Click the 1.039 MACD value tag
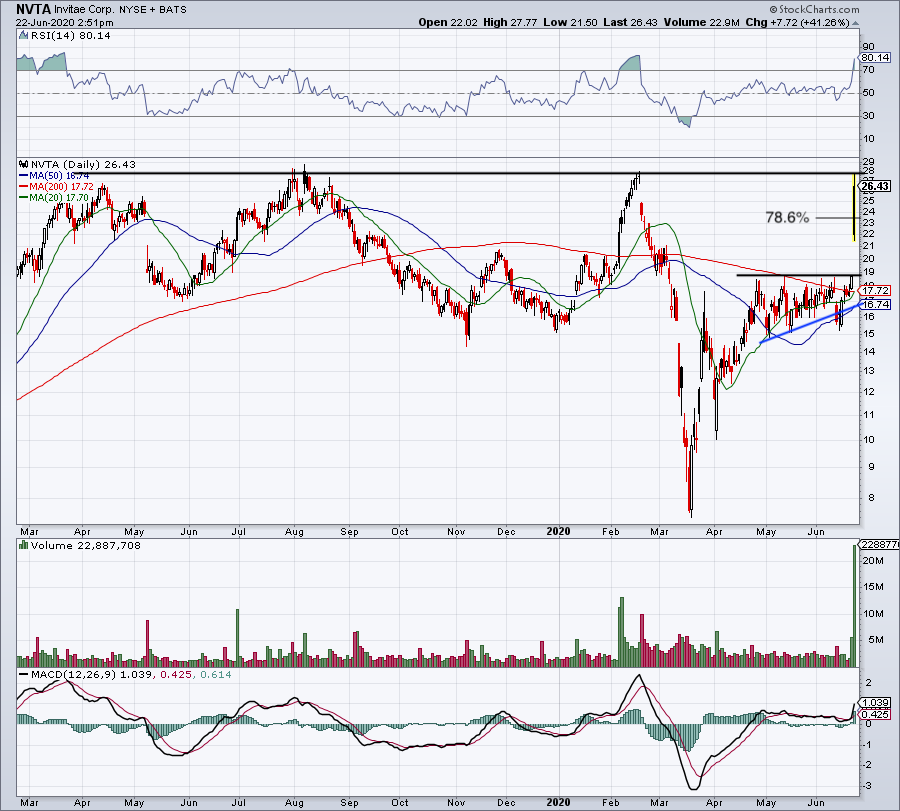 coord(874,703)
